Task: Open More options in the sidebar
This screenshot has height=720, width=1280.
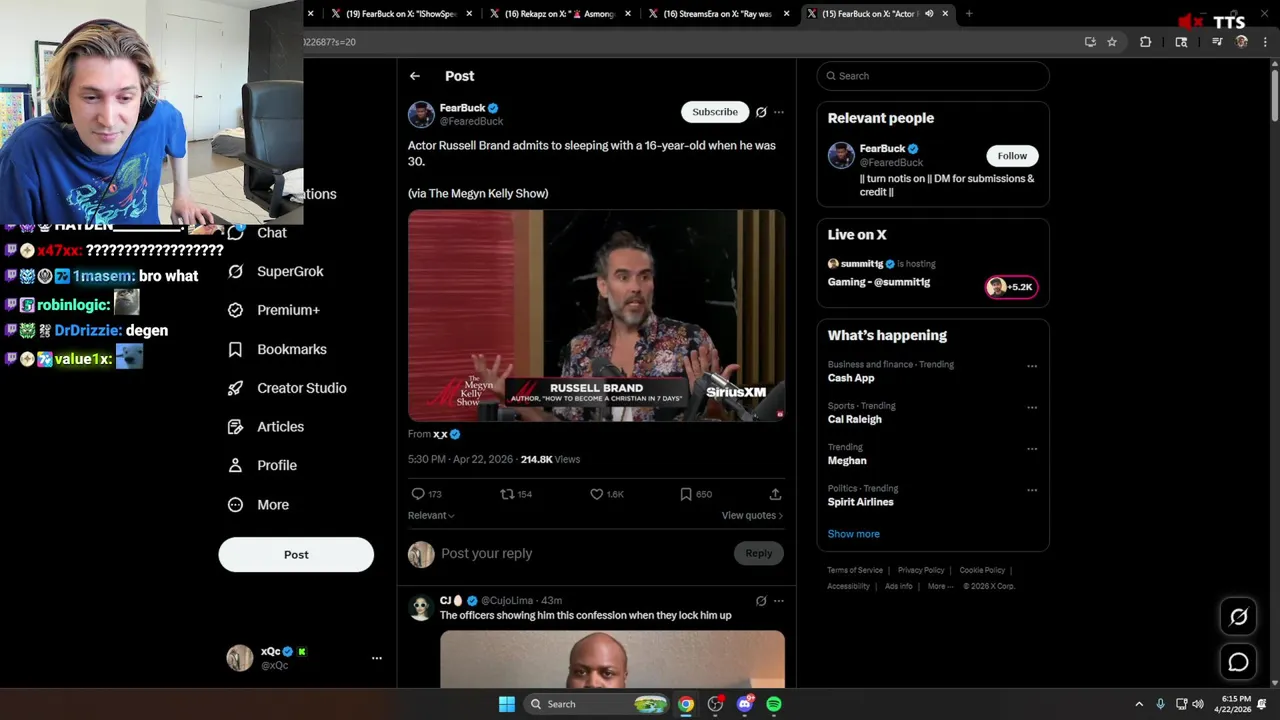Action: [258, 505]
